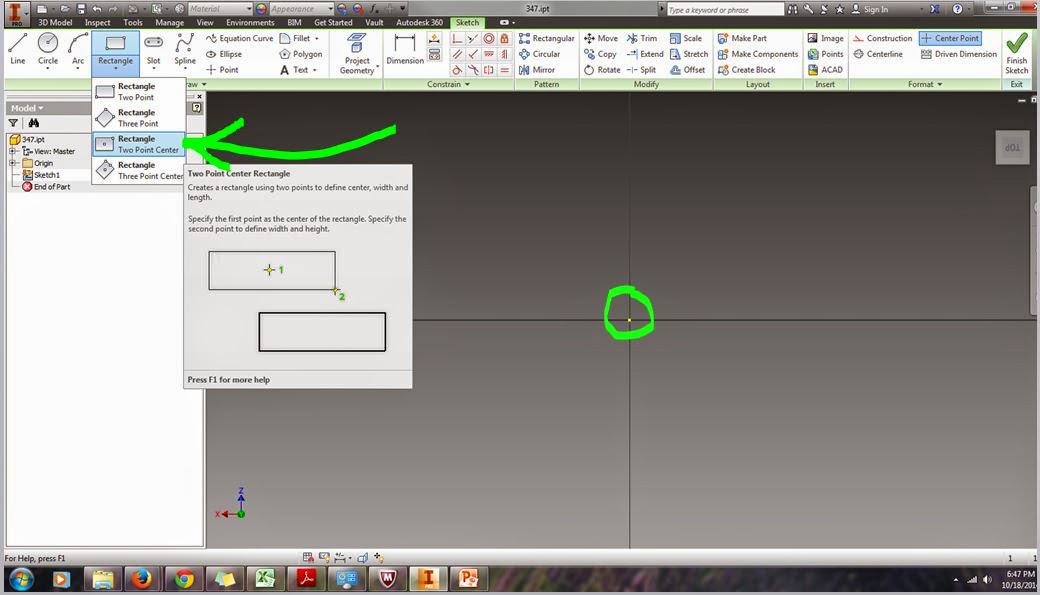Open the 3D Model ribbon tab
Image resolution: width=1040 pixels, height=595 pixels.
54,23
